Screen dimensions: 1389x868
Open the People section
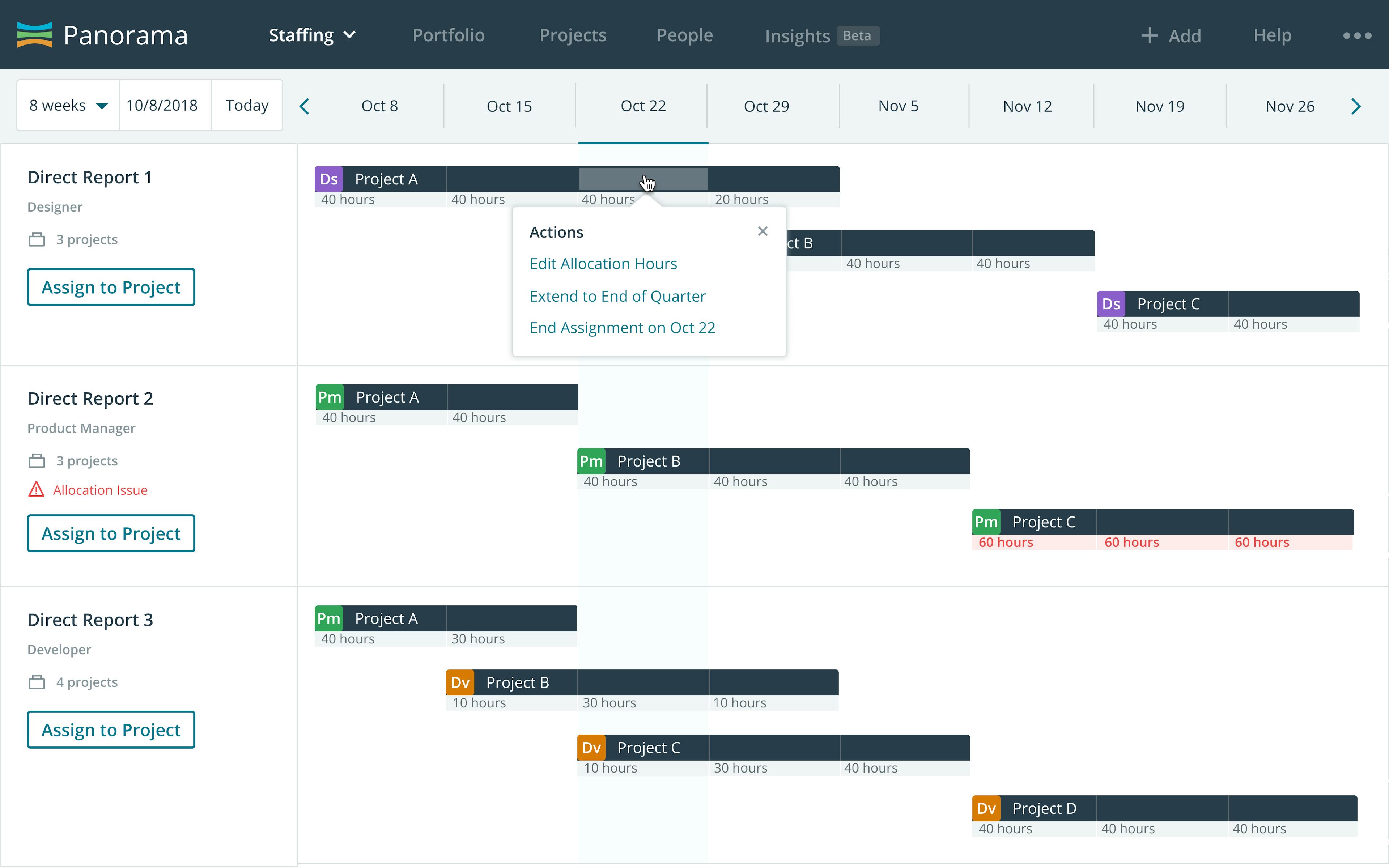point(685,35)
